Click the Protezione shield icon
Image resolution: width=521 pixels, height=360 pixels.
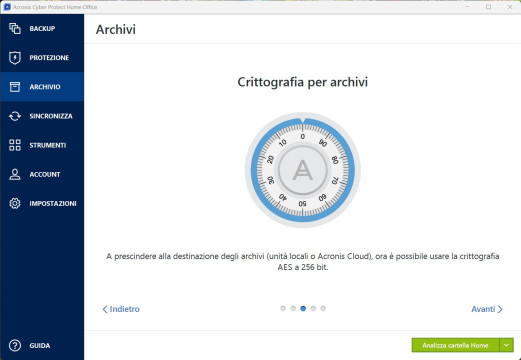[x=15, y=58]
